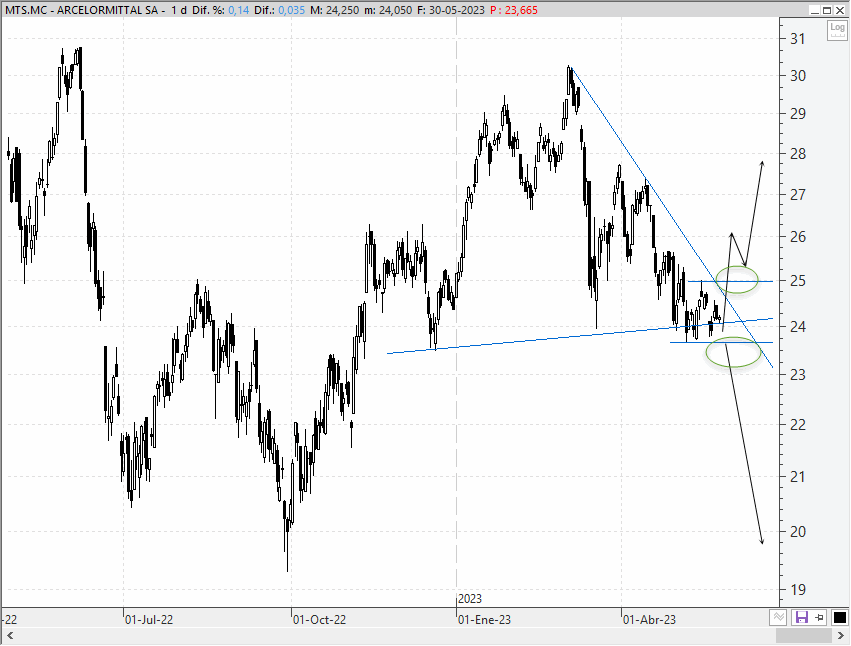
Task: Click price axis value 23
Action: click(798, 375)
